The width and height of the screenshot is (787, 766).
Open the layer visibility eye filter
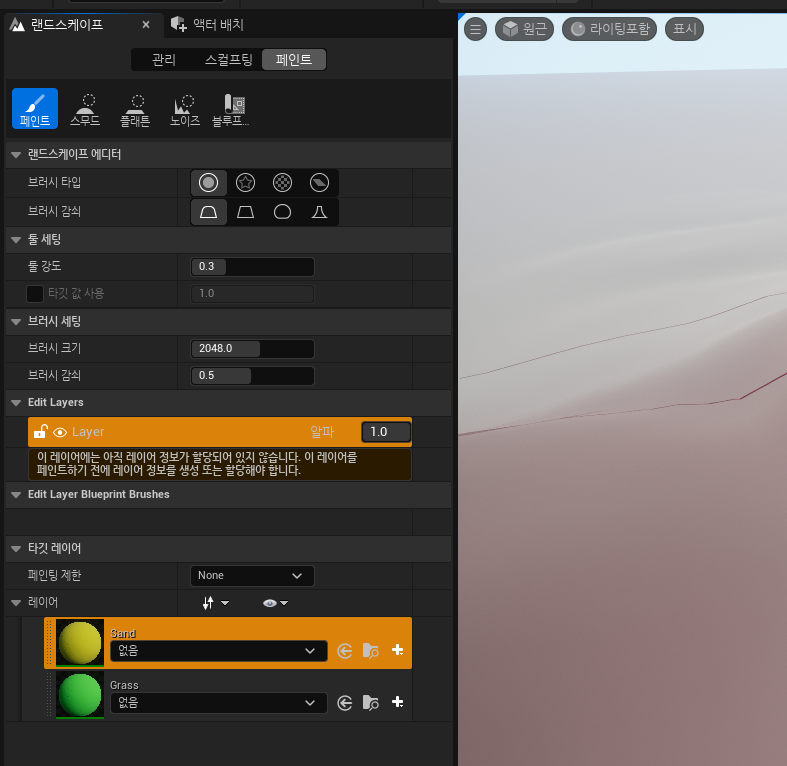point(275,603)
